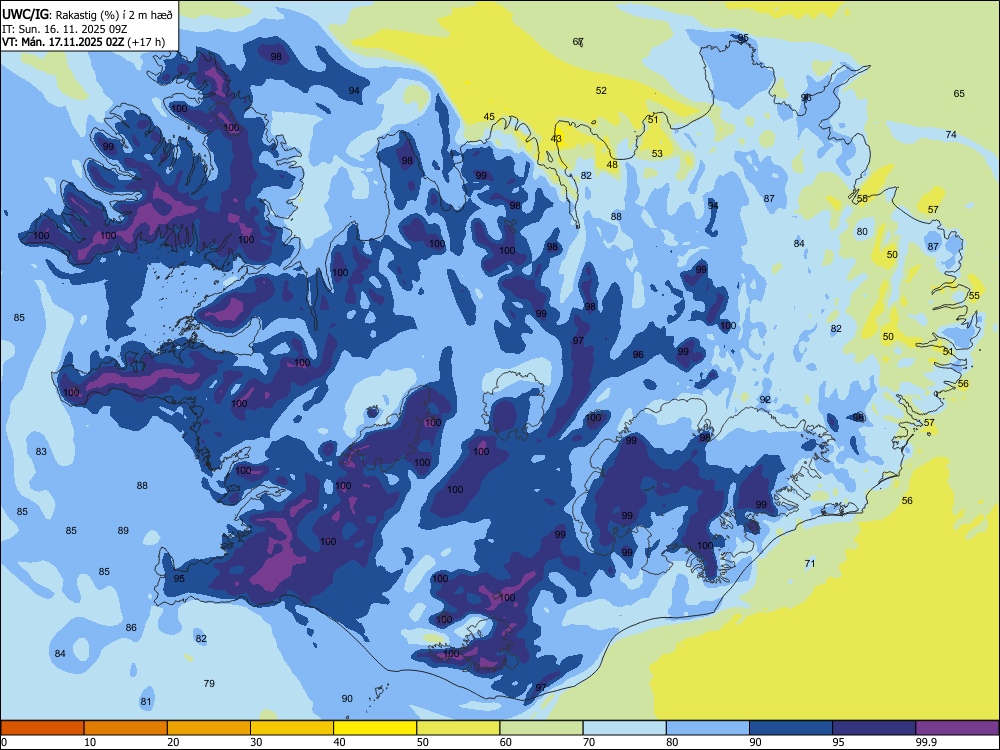
Task: Click the humidity value 45 on the map
Action: click(489, 117)
